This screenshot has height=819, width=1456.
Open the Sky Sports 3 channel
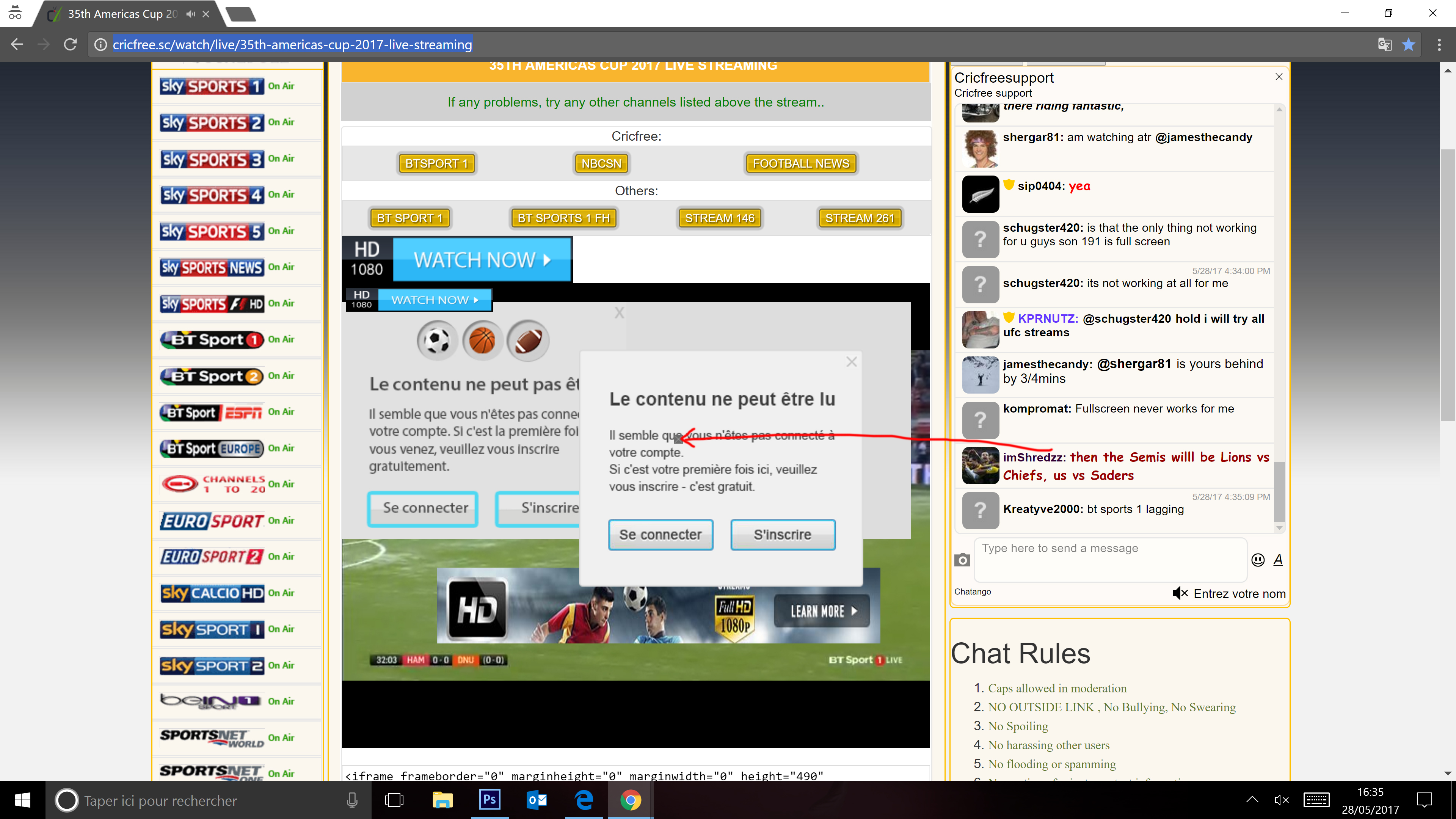click(x=212, y=159)
